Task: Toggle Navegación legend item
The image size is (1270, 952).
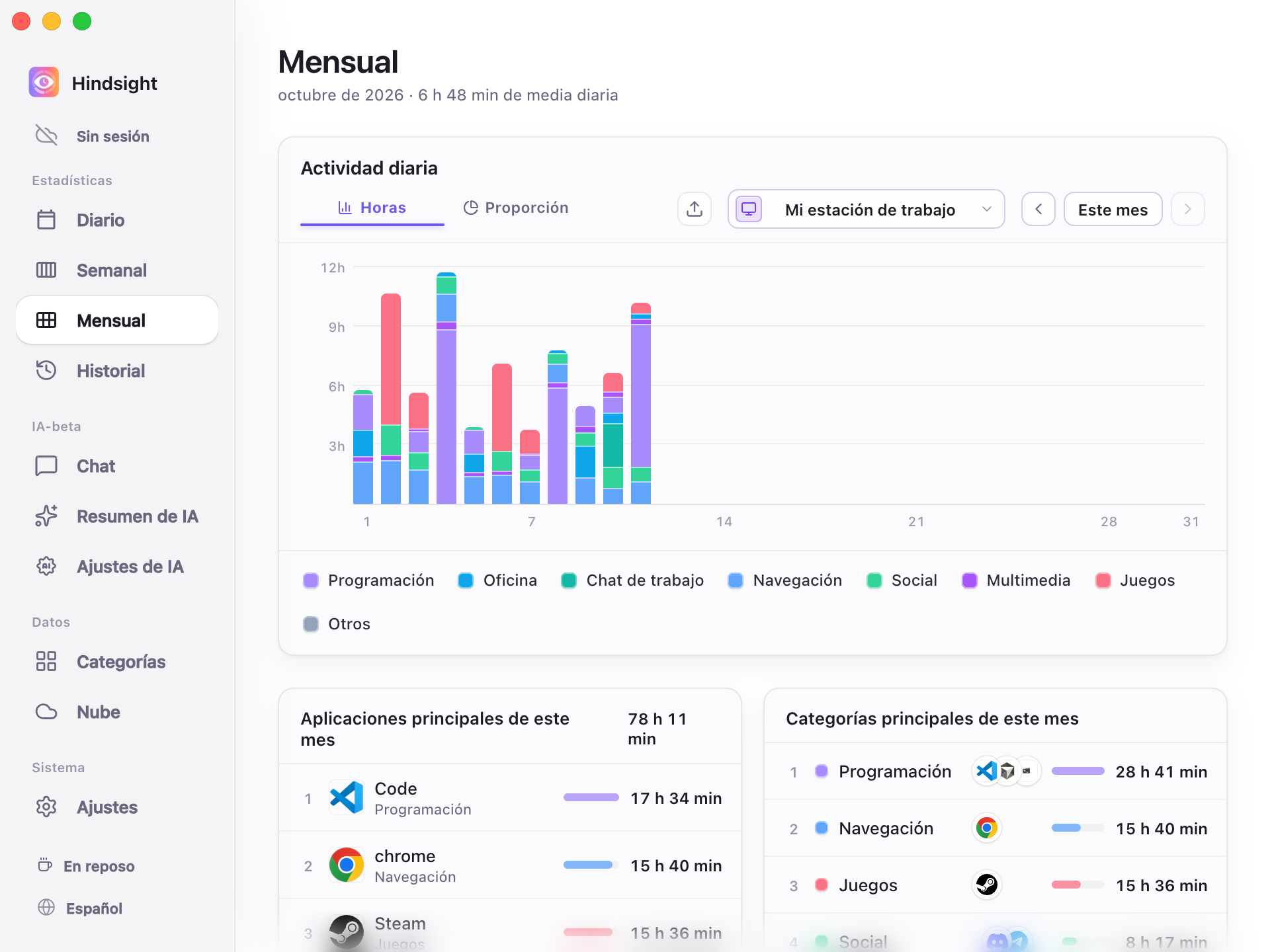Action: 785,580
